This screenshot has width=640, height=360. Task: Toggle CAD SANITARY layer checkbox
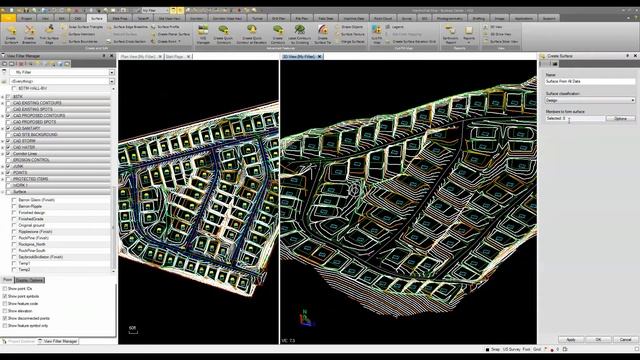[8, 128]
